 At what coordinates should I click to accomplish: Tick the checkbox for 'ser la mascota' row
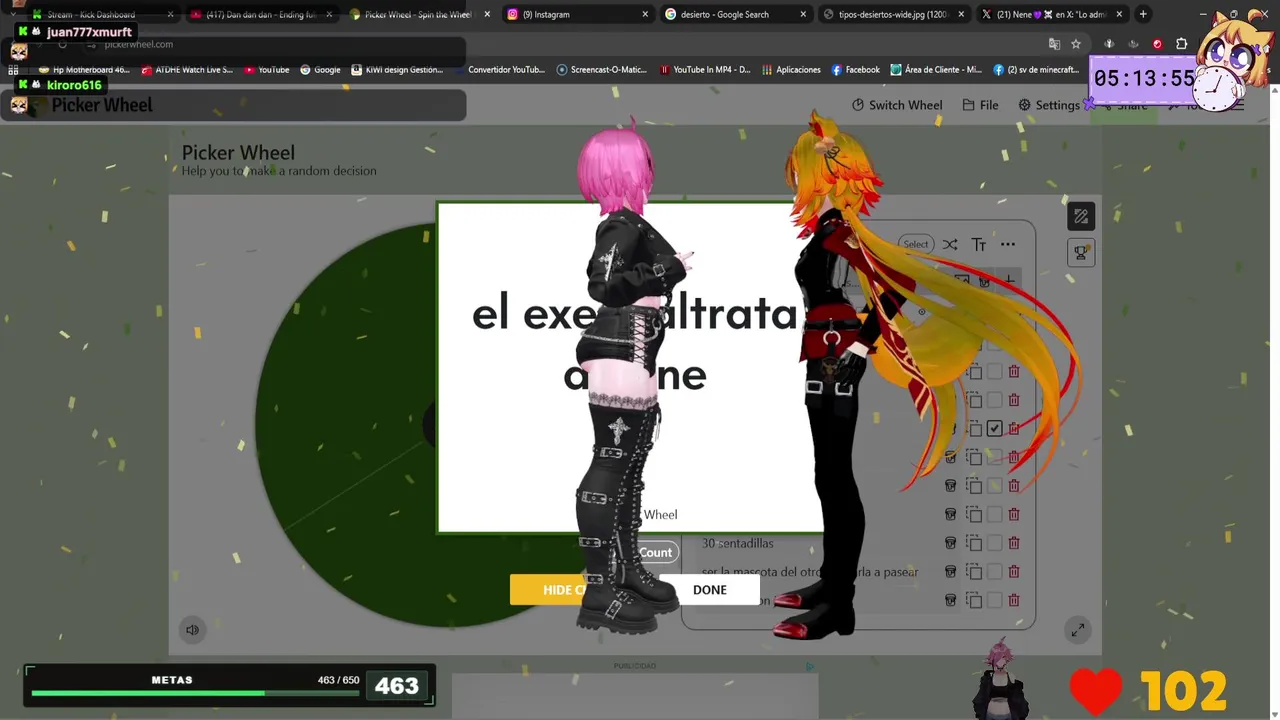coord(994,571)
